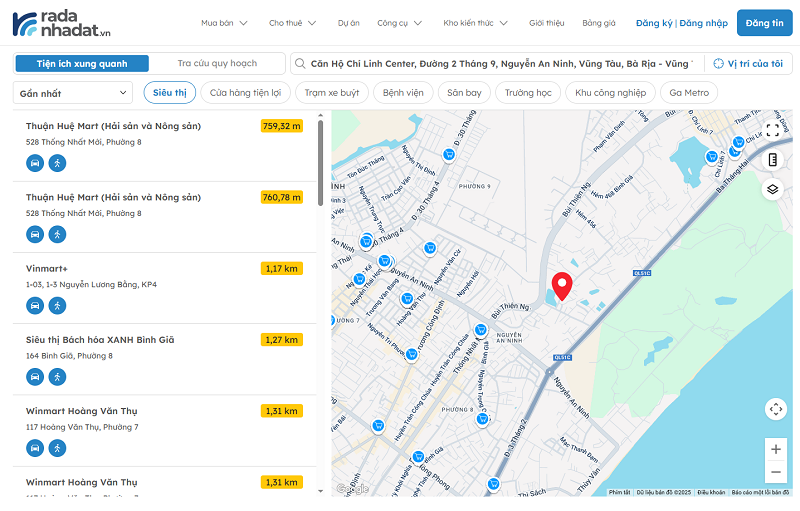The height and width of the screenshot is (511, 800).
Task: Click the address search input field
Action: click(x=498, y=64)
